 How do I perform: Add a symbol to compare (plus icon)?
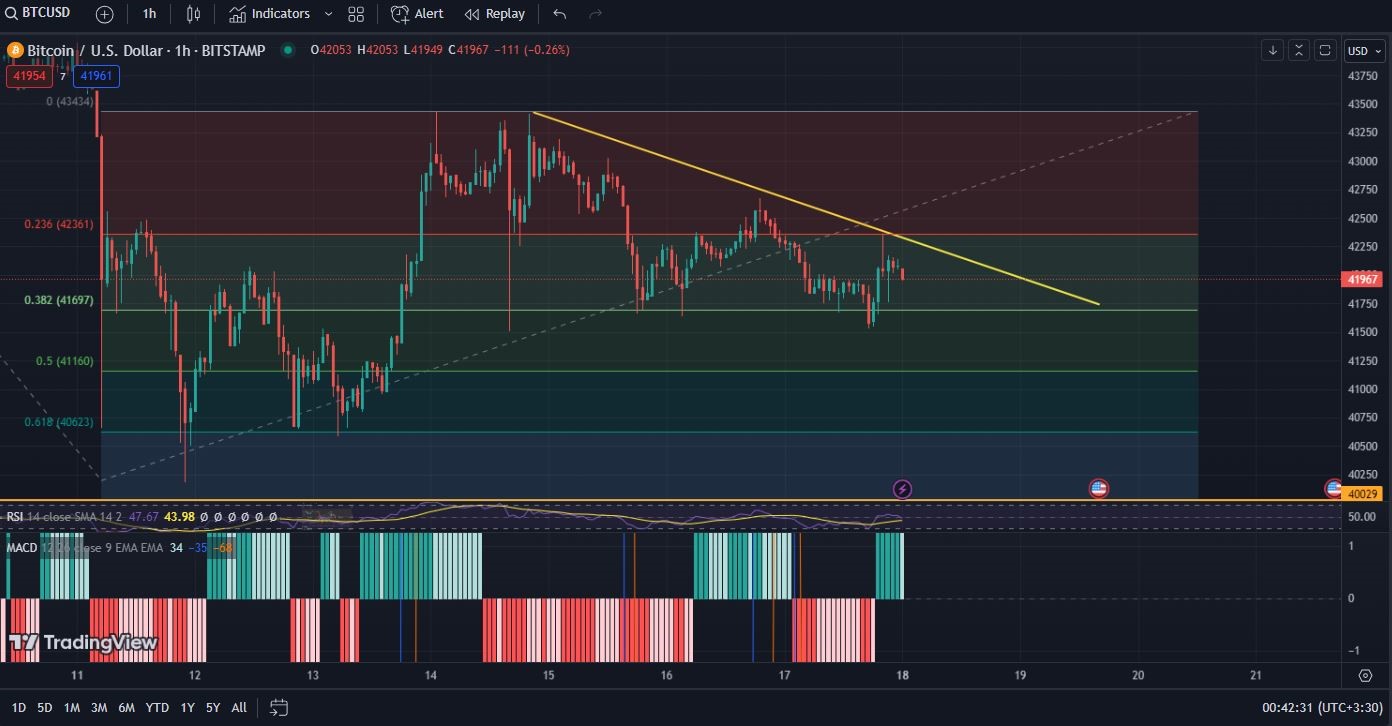pyautogui.click(x=105, y=14)
